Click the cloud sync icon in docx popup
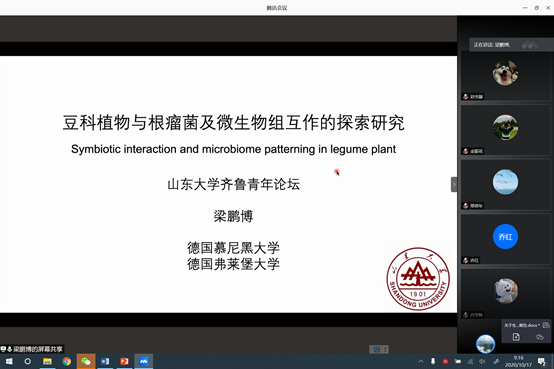The image size is (554, 369). coord(539,337)
